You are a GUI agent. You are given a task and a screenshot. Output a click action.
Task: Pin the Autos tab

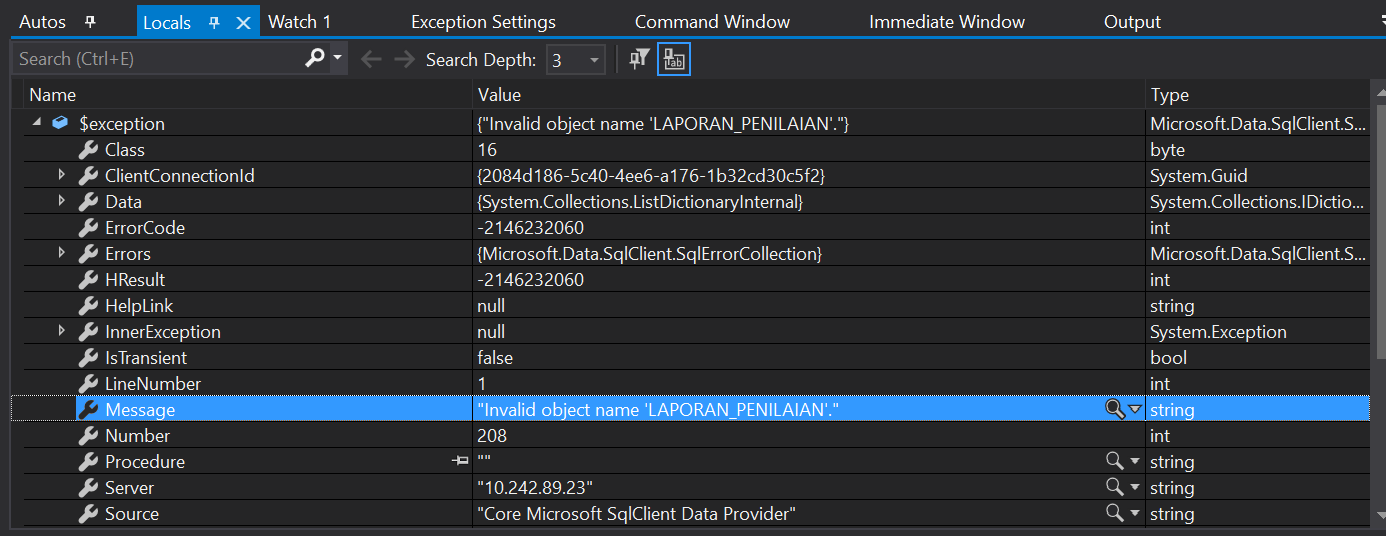tap(90, 21)
